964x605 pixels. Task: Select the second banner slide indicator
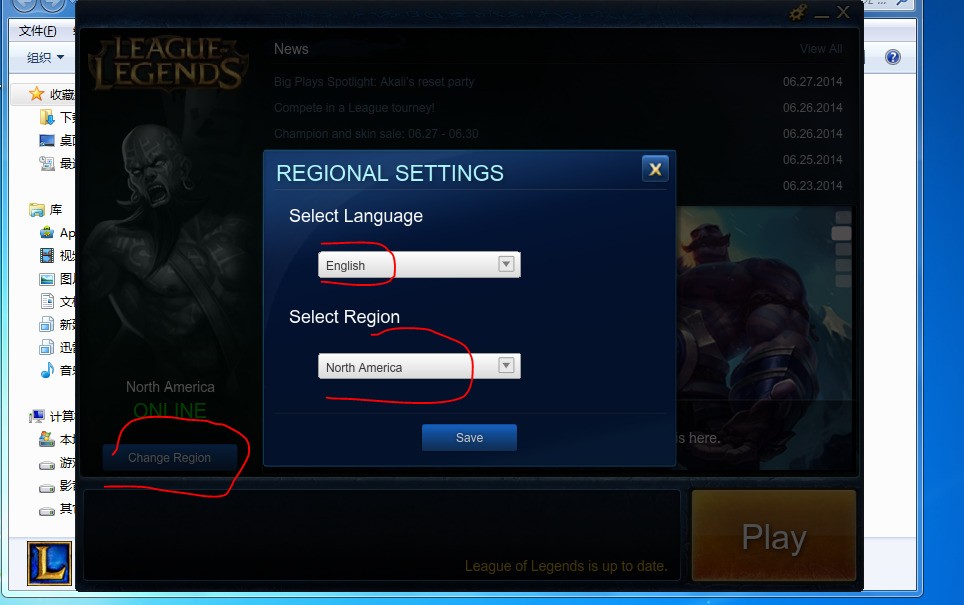tap(841, 233)
